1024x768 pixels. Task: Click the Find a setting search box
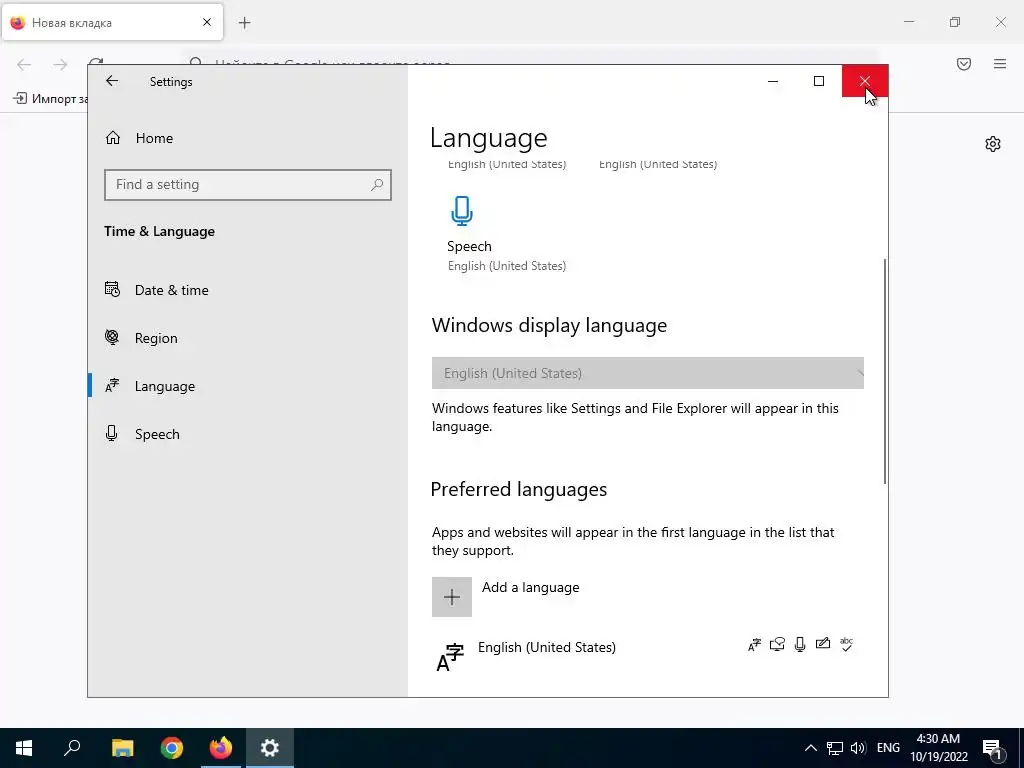[248, 185]
